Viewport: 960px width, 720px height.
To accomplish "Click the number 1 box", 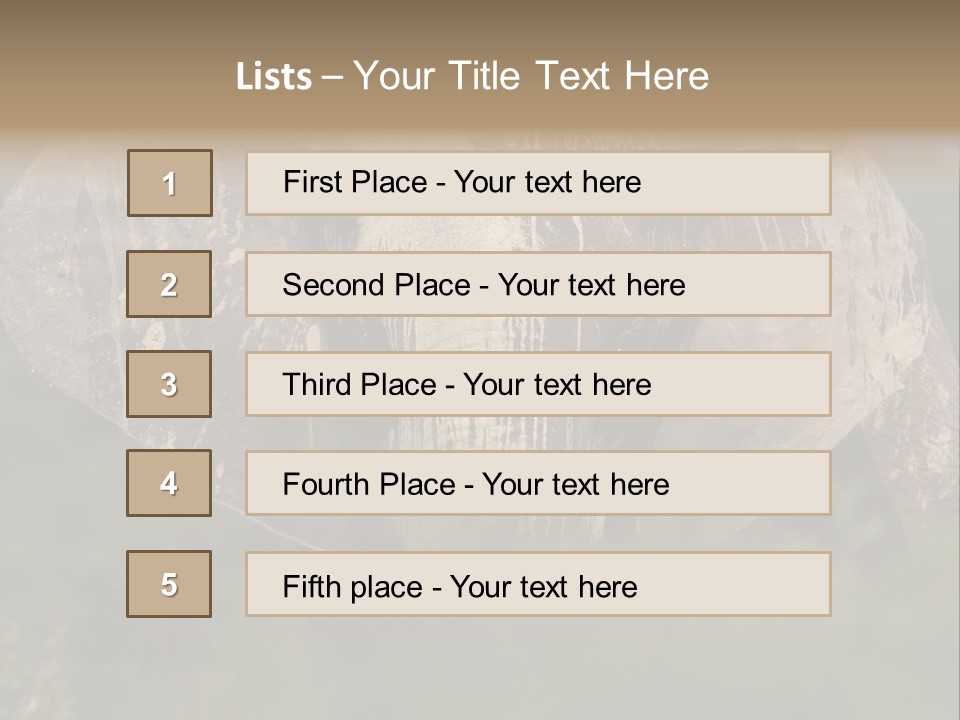I will 170,183.
